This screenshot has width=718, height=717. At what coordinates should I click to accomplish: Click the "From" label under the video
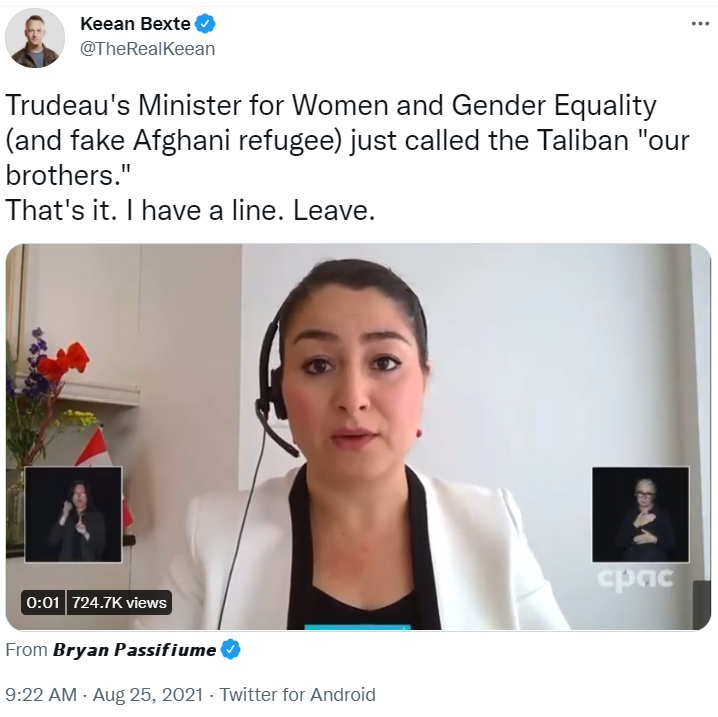click(27, 650)
